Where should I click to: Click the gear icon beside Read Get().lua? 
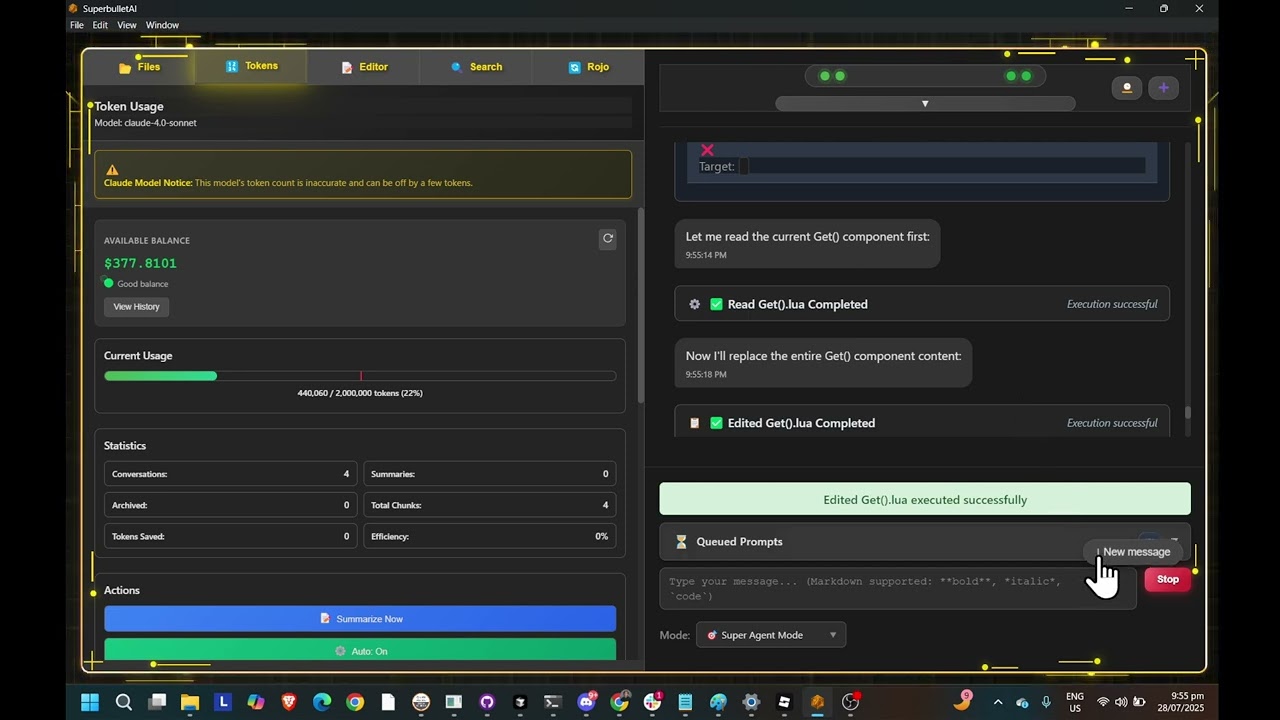[695, 304]
